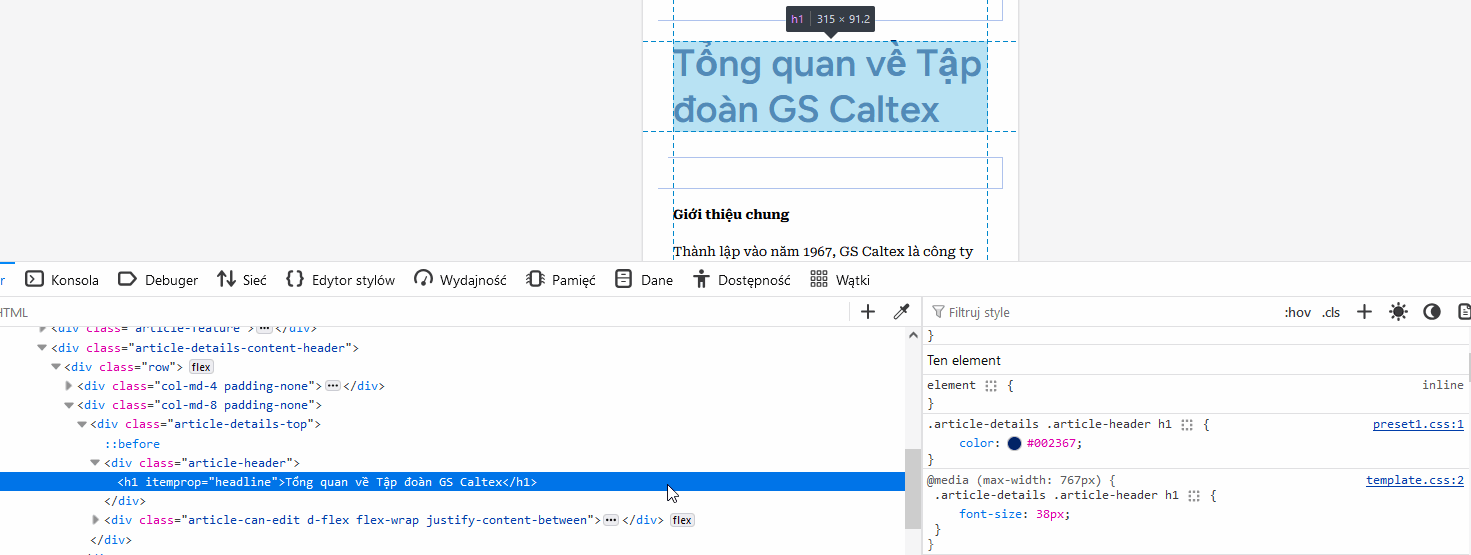The width and height of the screenshot is (1471, 555).
Task: Select the ::before pseudo-element row
Action: click(x=132, y=444)
